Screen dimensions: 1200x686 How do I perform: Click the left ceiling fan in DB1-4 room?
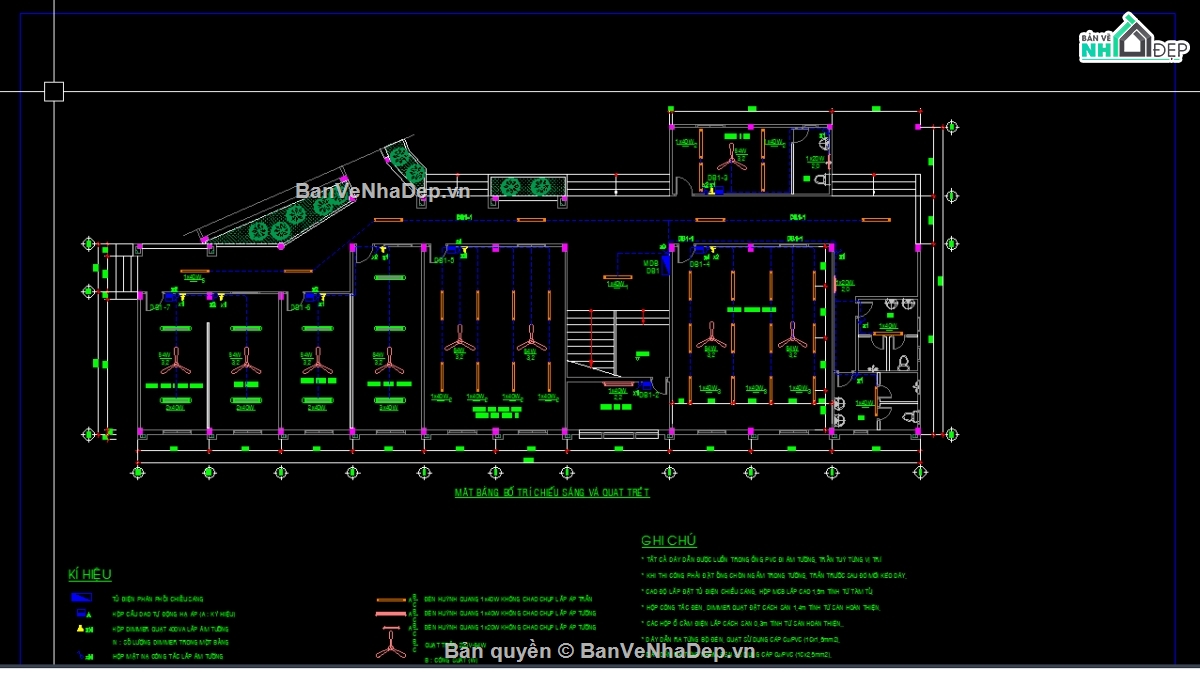[x=712, y=336]
